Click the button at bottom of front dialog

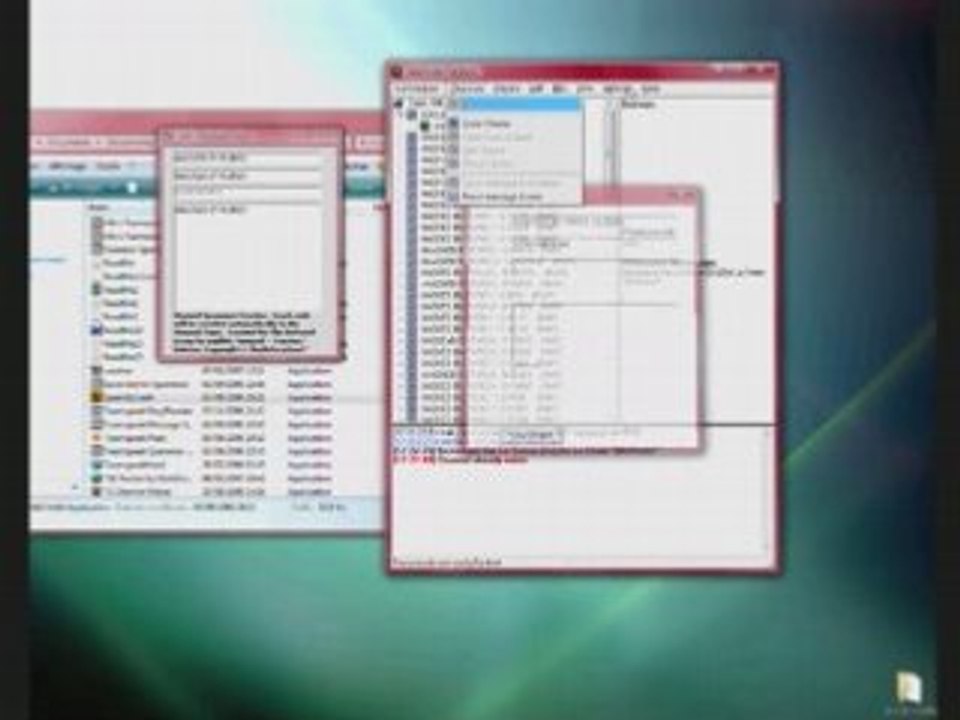(531, 435)
